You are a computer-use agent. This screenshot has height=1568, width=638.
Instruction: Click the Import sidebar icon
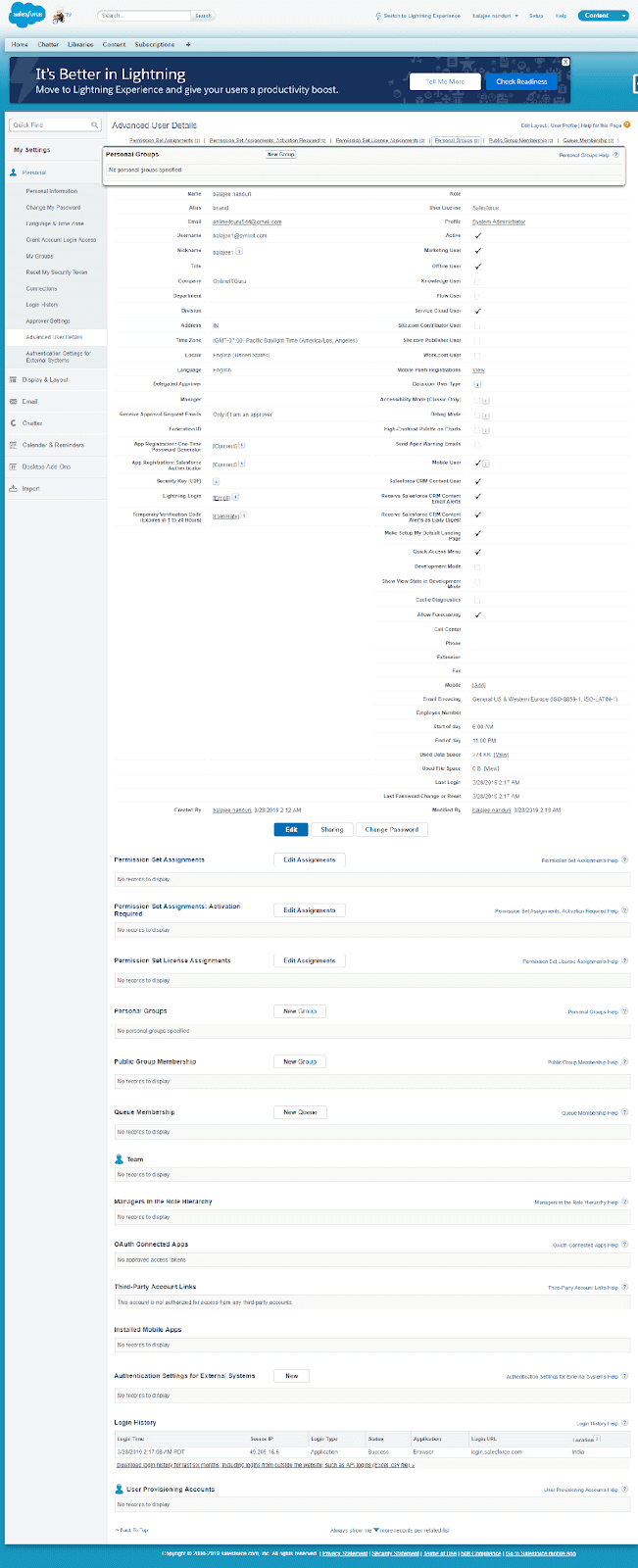point(14,488)
